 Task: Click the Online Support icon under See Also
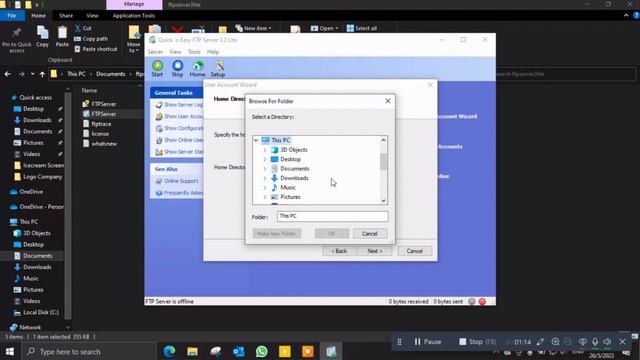159,181
